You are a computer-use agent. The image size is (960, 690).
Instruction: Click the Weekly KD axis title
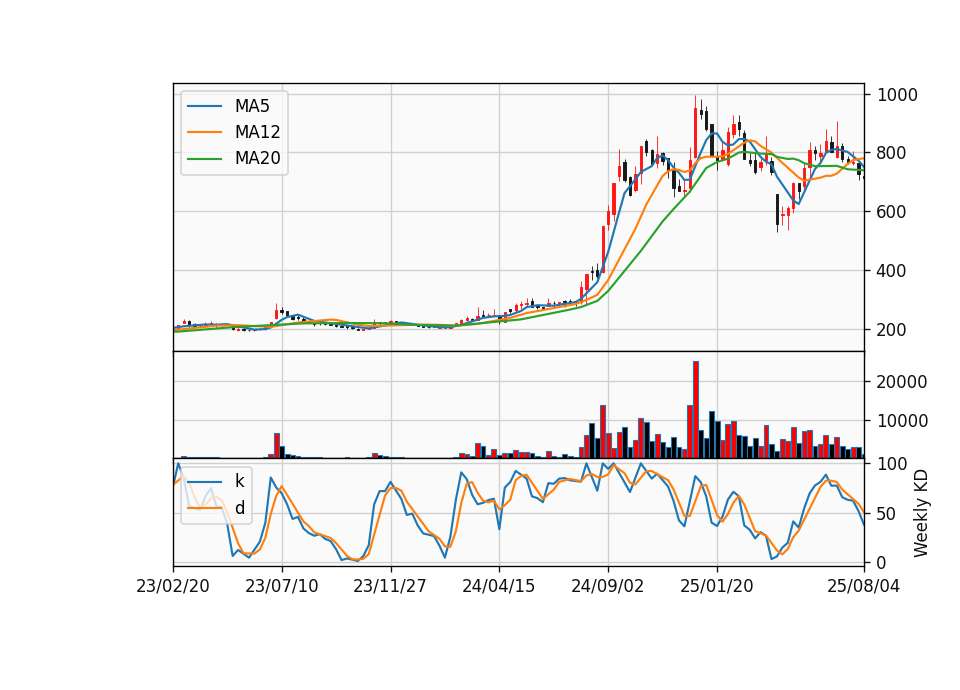pyautogui.click(x=921, y=513)
